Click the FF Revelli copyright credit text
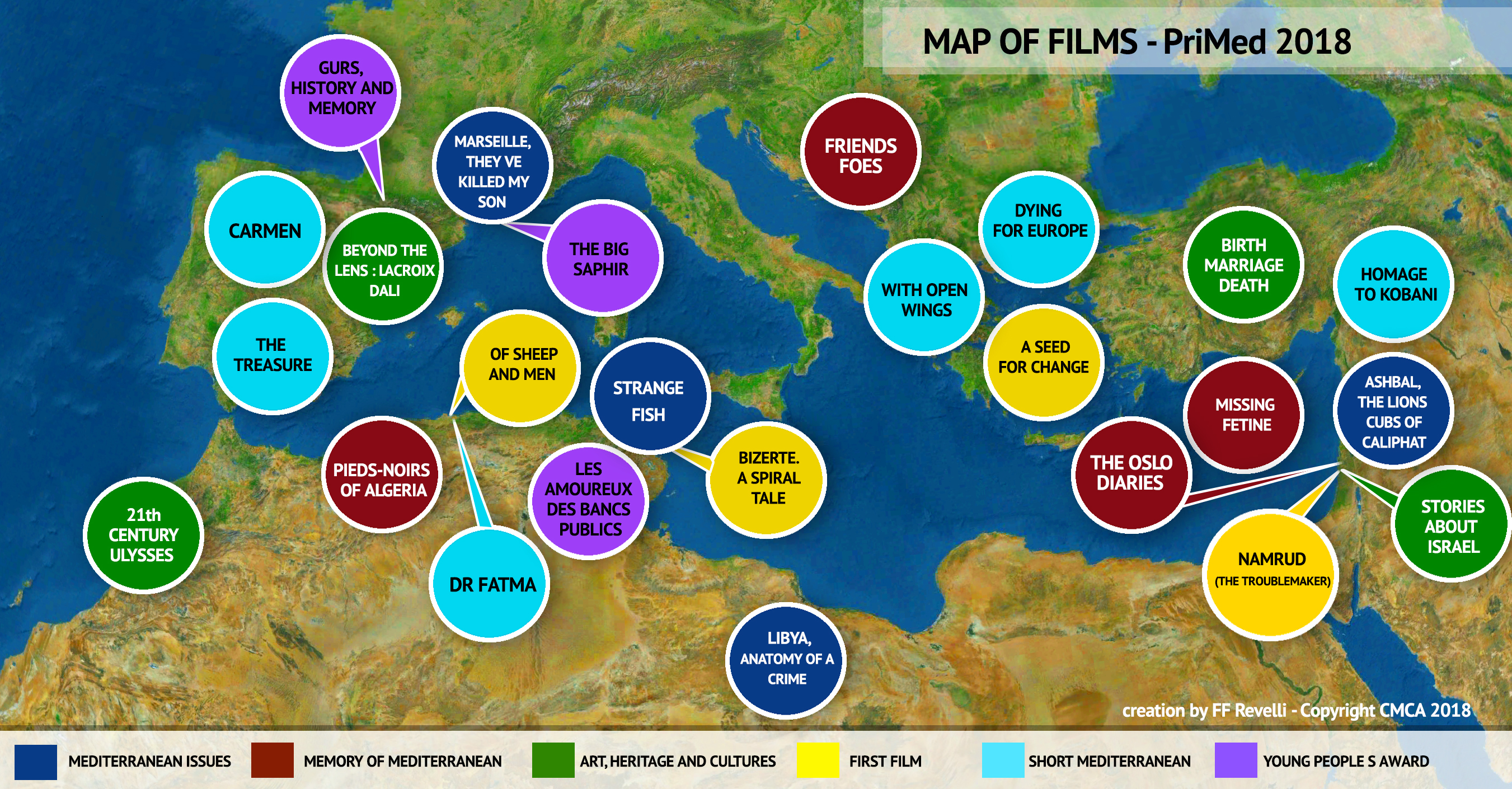This screenshot has height=789, width=1512. point(1296,710)
